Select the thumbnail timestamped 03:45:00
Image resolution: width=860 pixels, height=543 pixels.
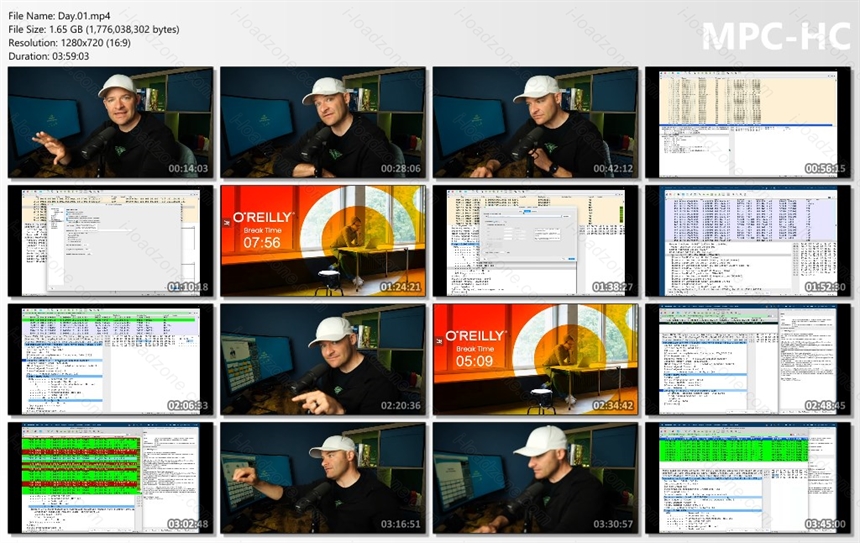pos(748,478)
